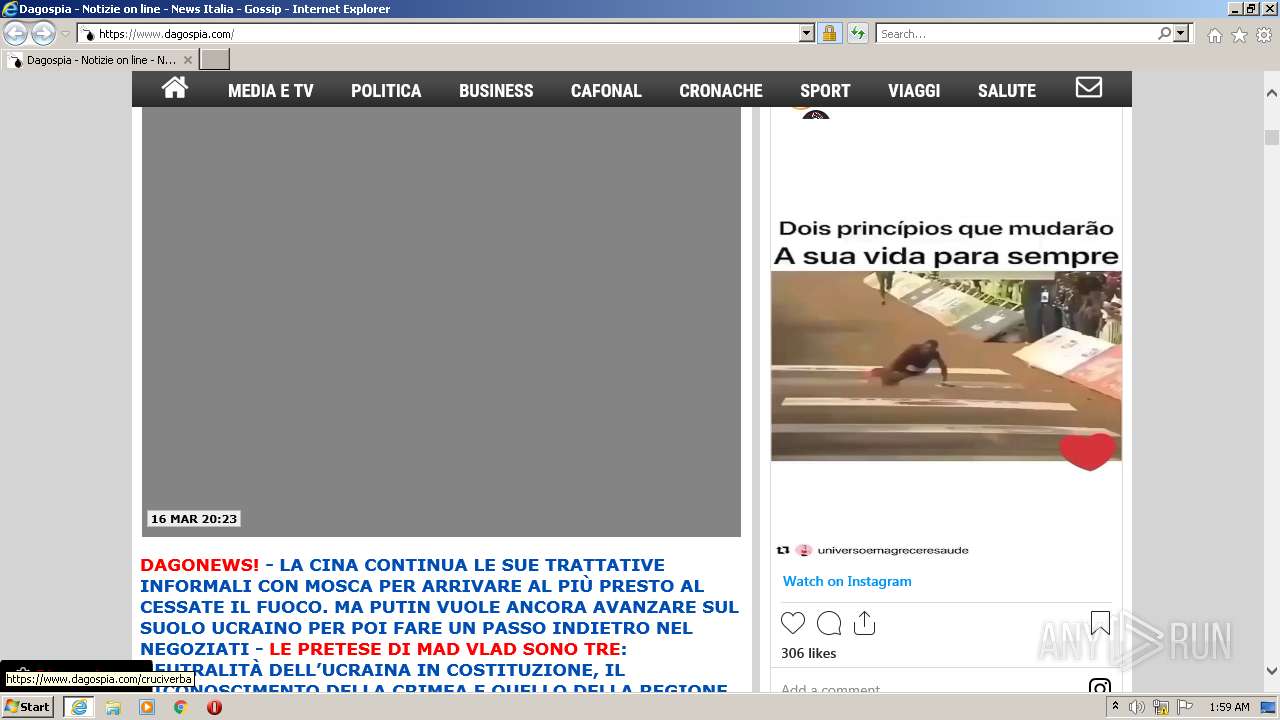Launch Chrome from the taskbar
This screenshot has width=1280, height=720.
tap(181, 707)
